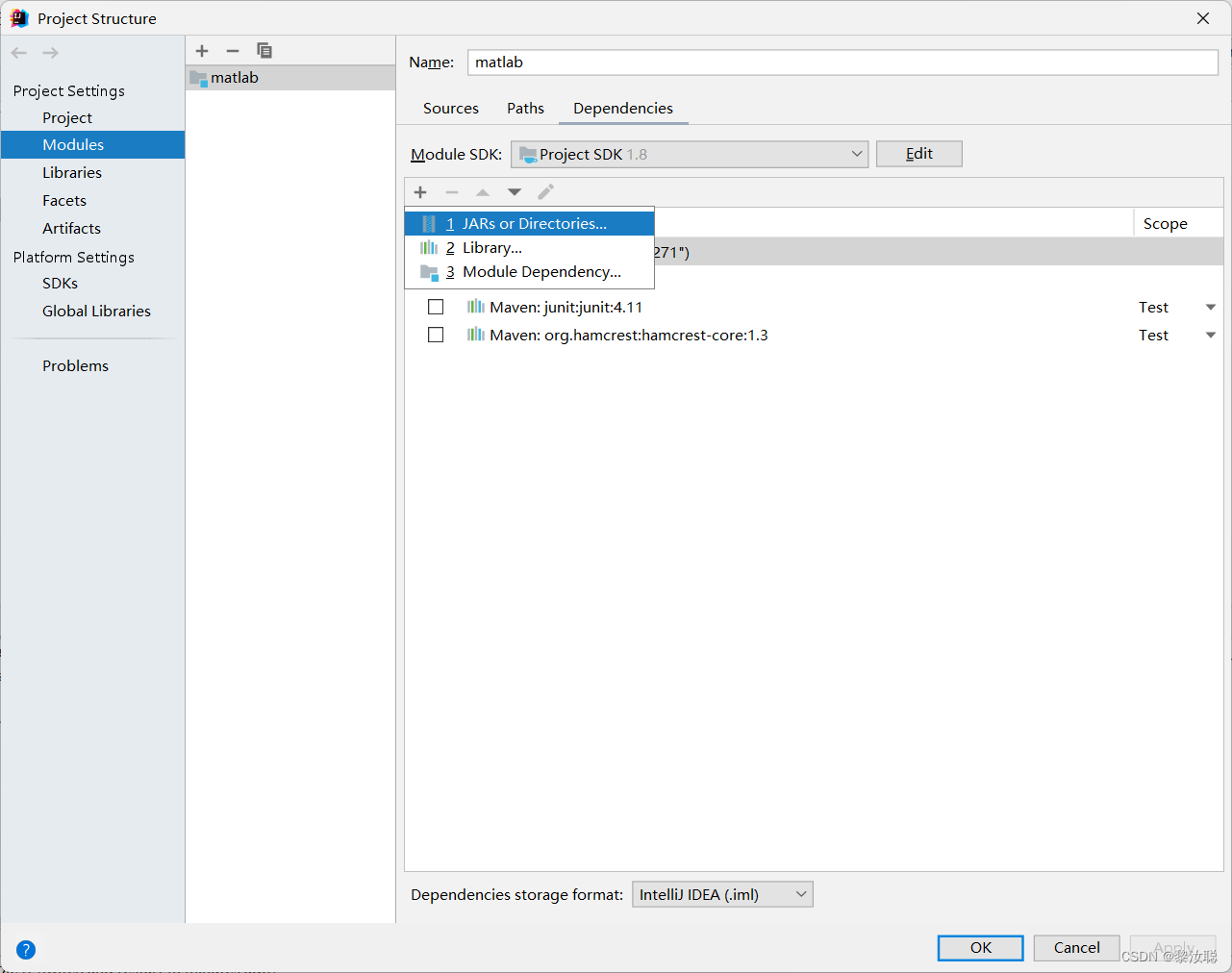Click Test scope value for hamcrest-core
Screen dimensions: 1232x973
tap(1153, 335)
